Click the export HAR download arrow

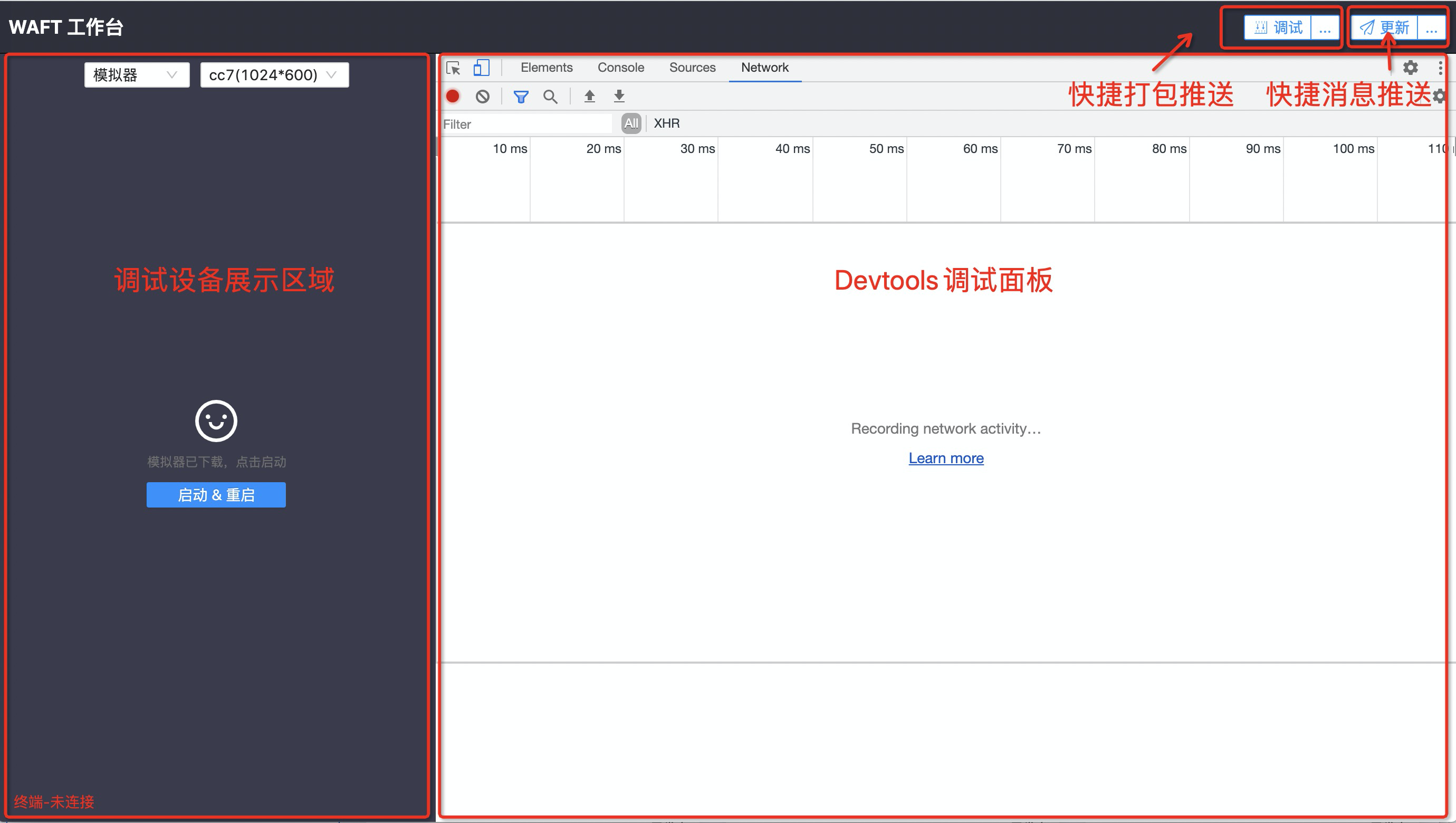(619, 96)
